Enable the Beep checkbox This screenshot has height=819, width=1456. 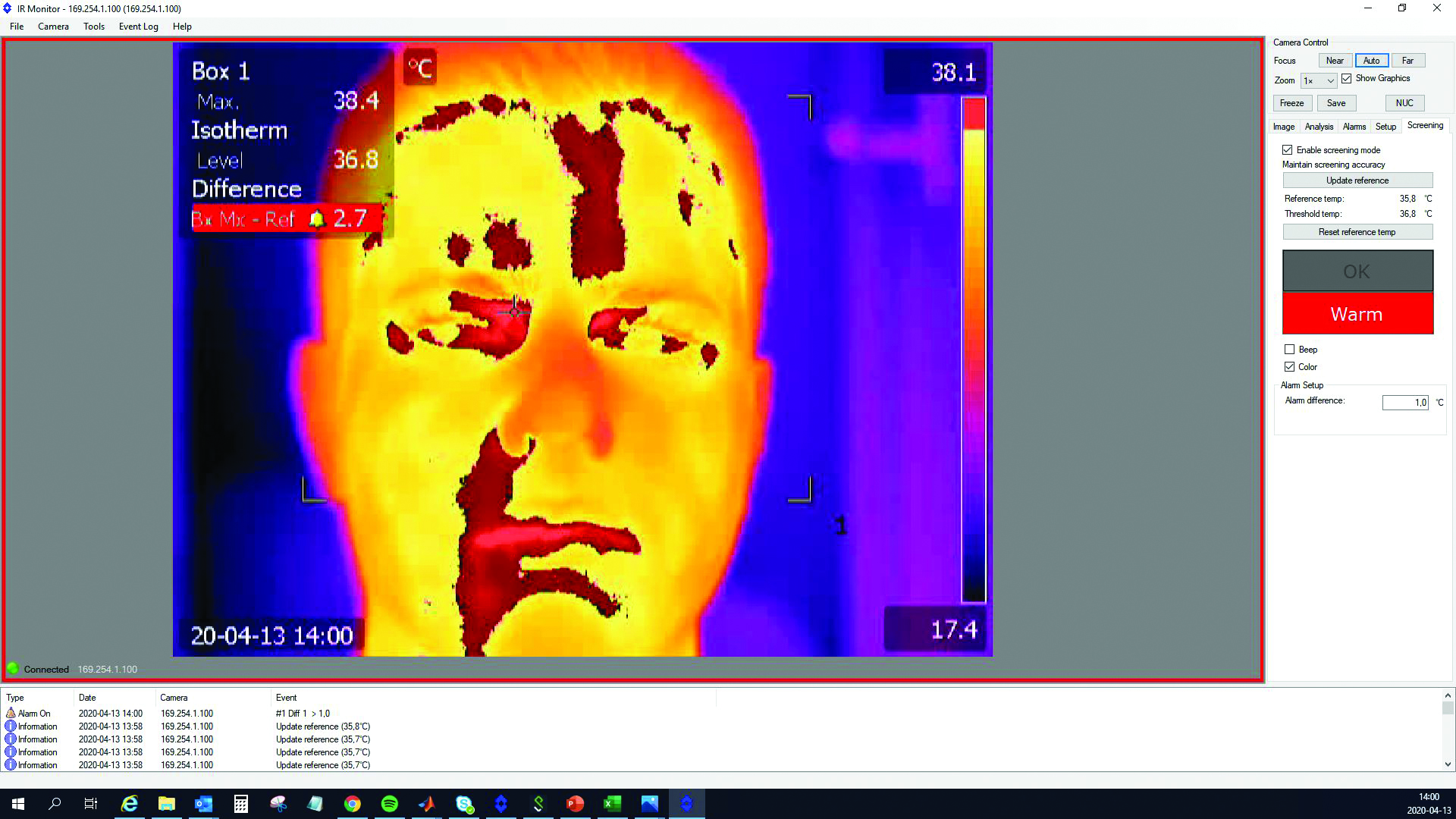(1290, 349)
